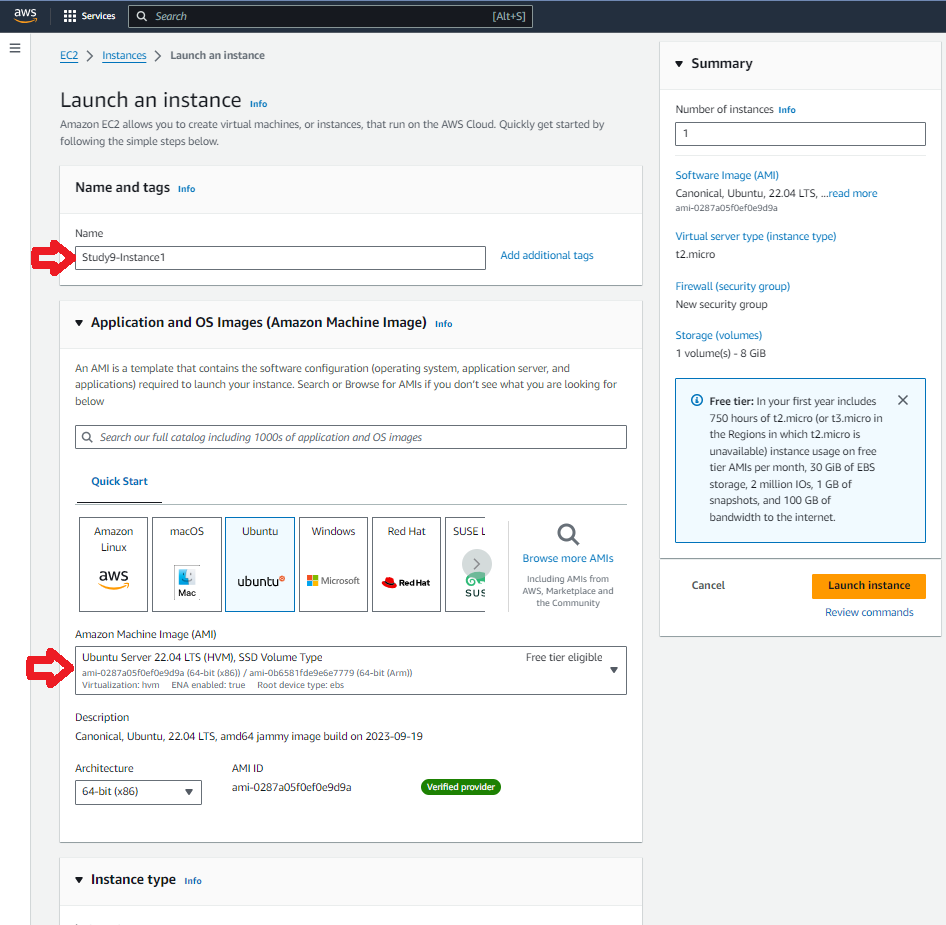Collapse the Instance type section

[x=79, y=880]
